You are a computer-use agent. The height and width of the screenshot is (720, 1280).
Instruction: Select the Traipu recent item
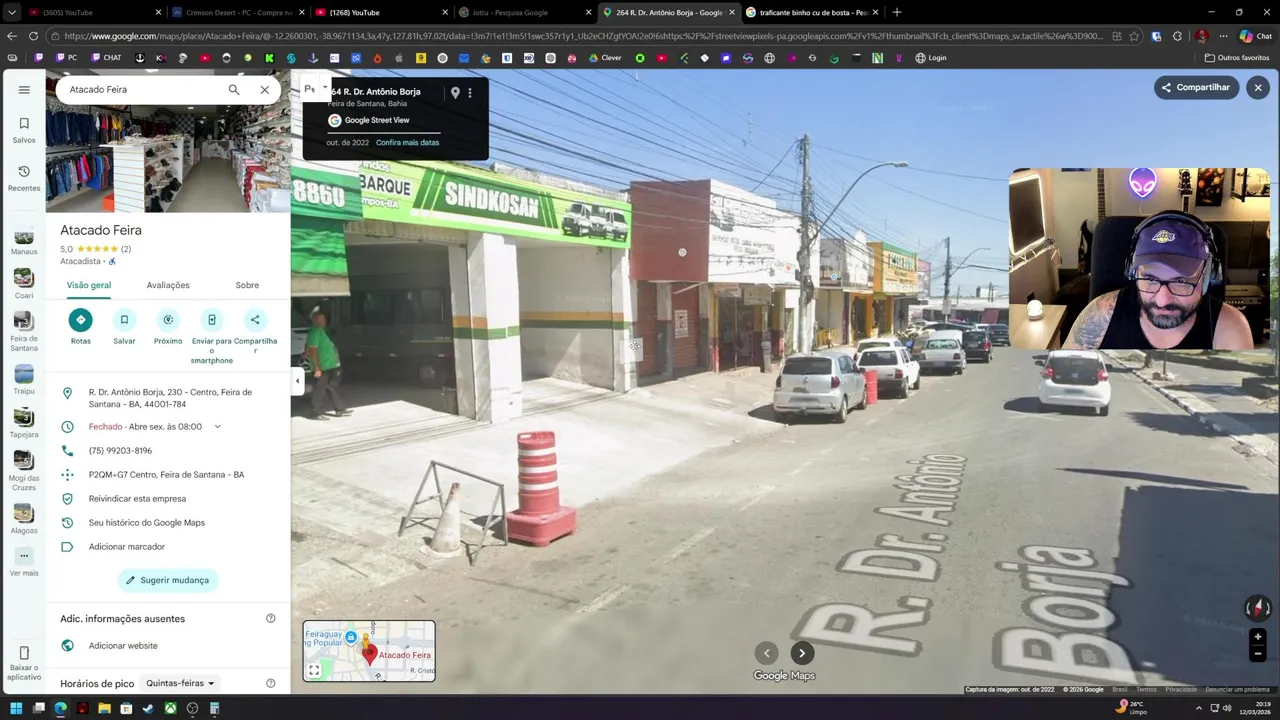24,380
